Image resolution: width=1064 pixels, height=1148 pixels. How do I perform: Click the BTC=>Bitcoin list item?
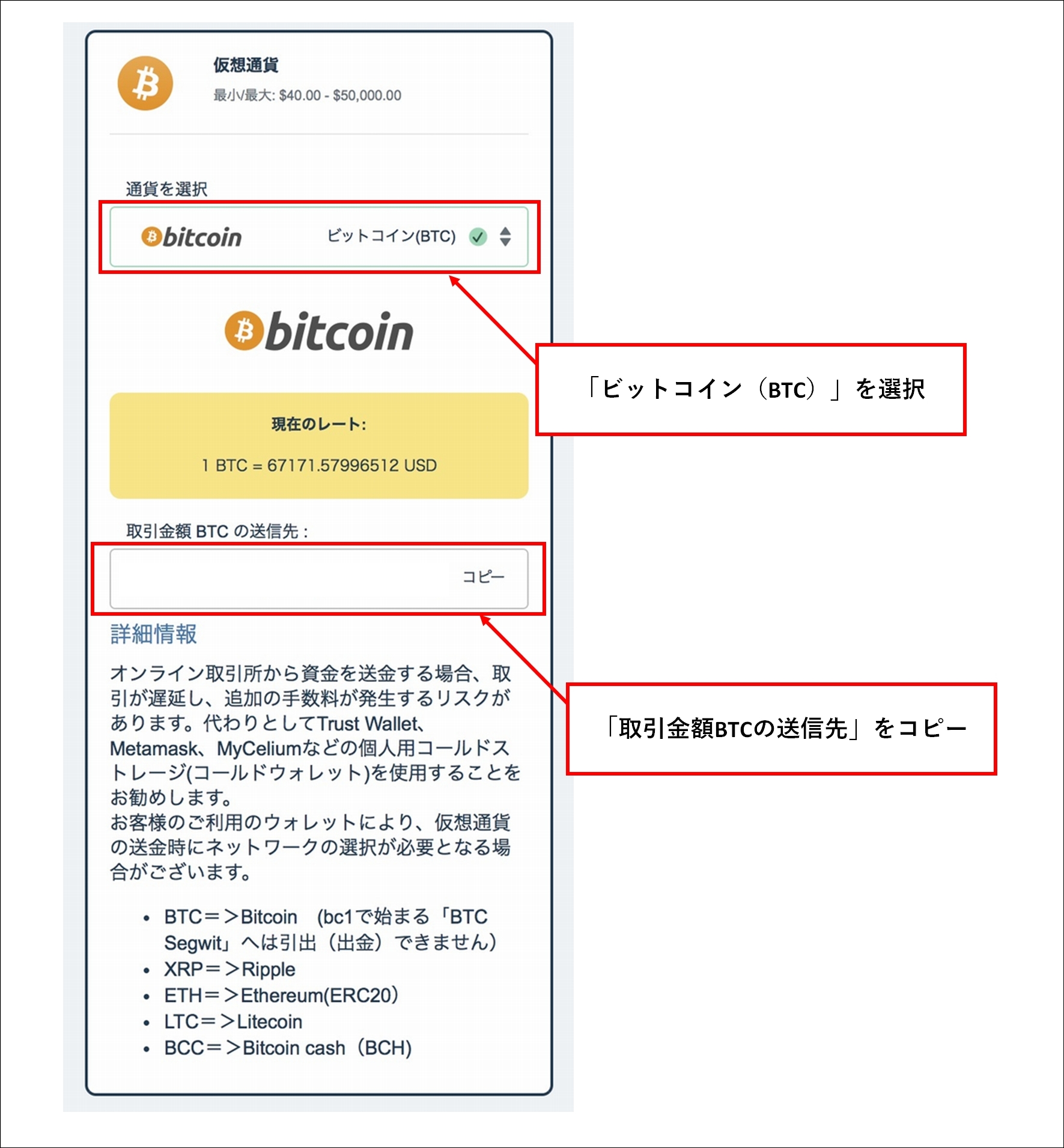point(330,929)
